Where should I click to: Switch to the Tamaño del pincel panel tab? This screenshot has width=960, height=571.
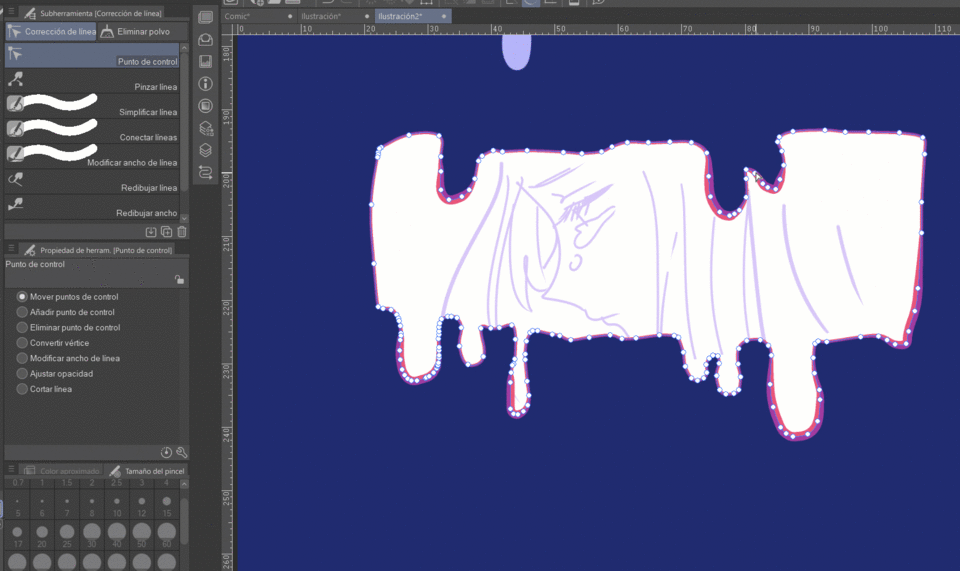point(146,471)
